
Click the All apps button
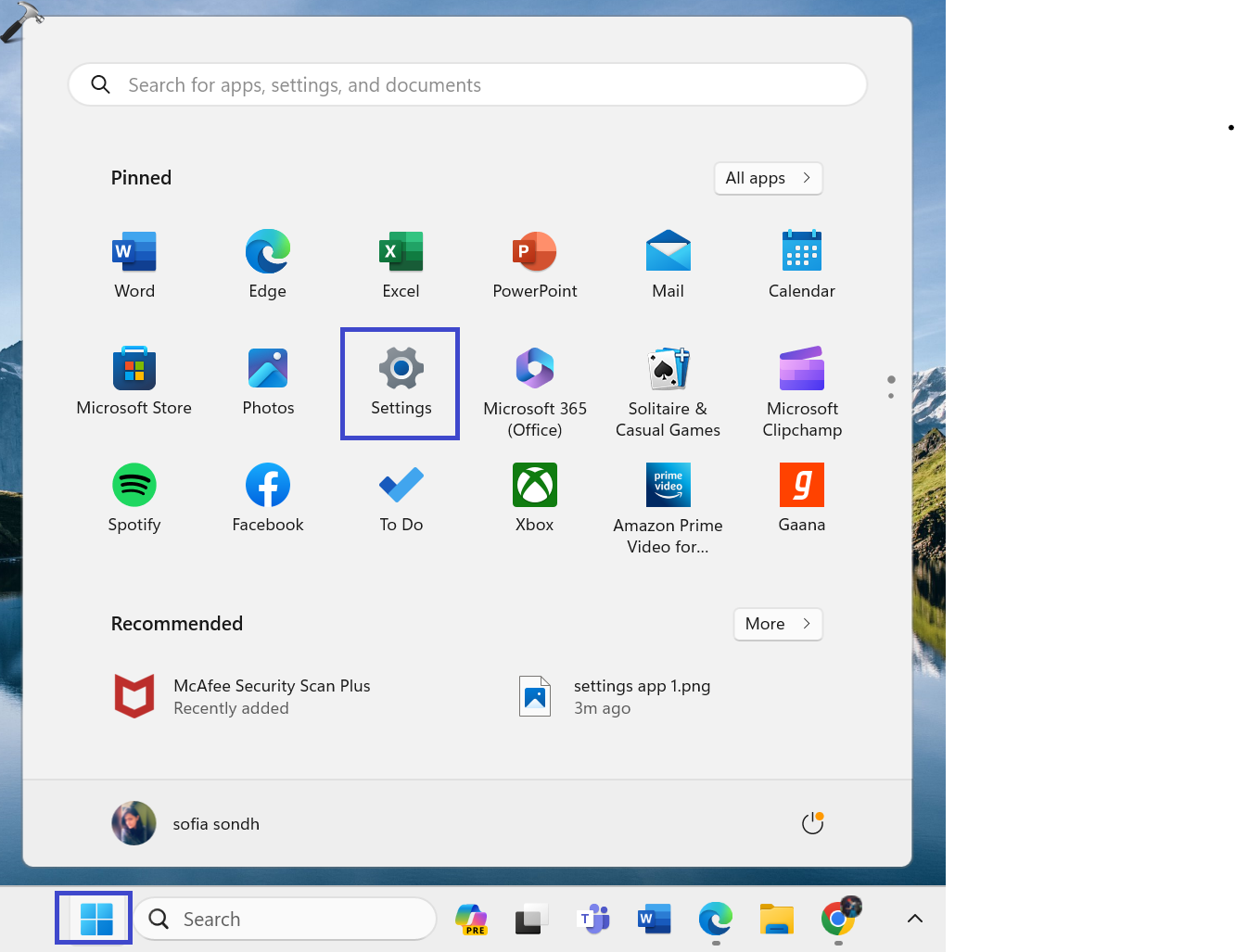(x=768, y=178)
